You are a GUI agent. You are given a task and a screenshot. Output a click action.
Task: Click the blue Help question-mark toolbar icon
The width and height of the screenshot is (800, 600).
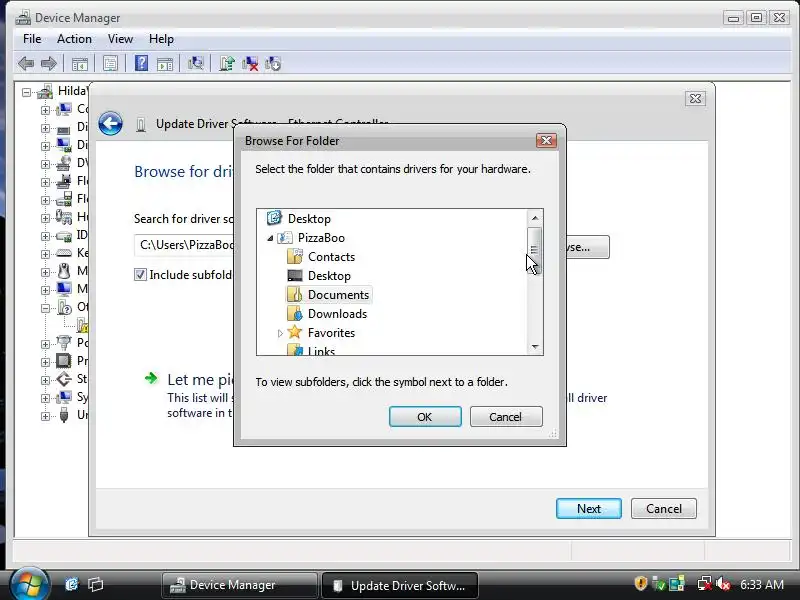(141, 64)
